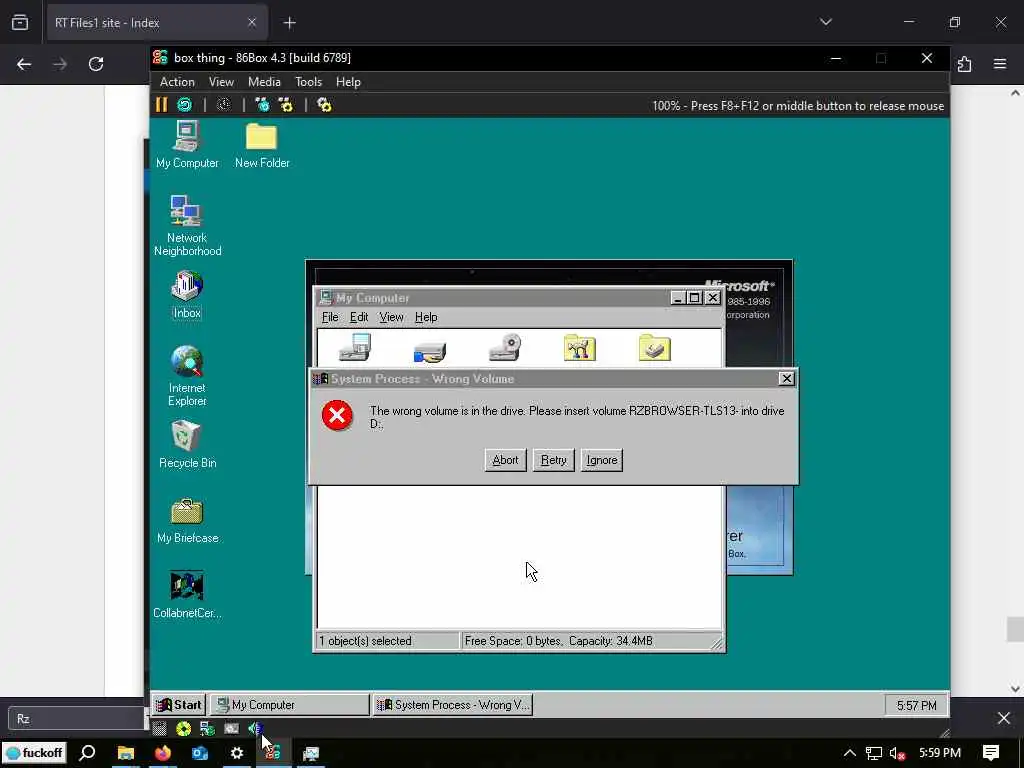Screen dimensions: 1024x768
Task: Open the View menu in My Computer window
Action: tap(391, 317)
